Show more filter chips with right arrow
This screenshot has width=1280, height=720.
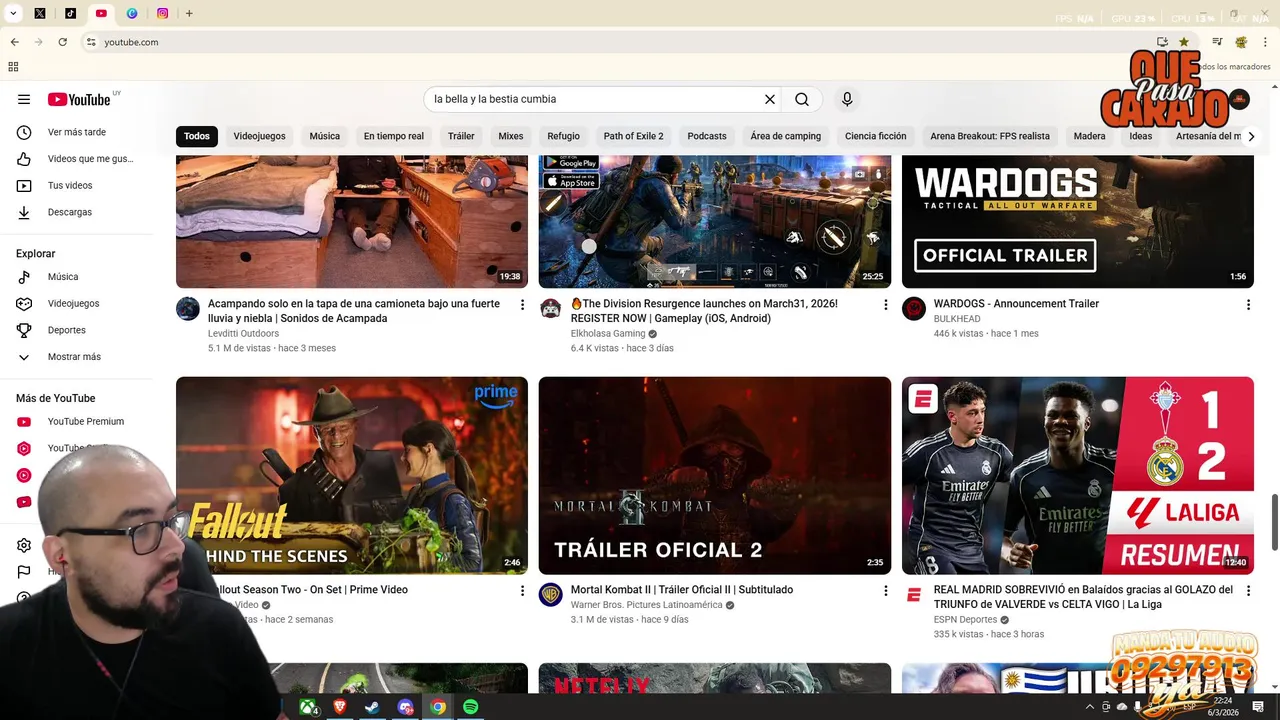coord(1250,136)
